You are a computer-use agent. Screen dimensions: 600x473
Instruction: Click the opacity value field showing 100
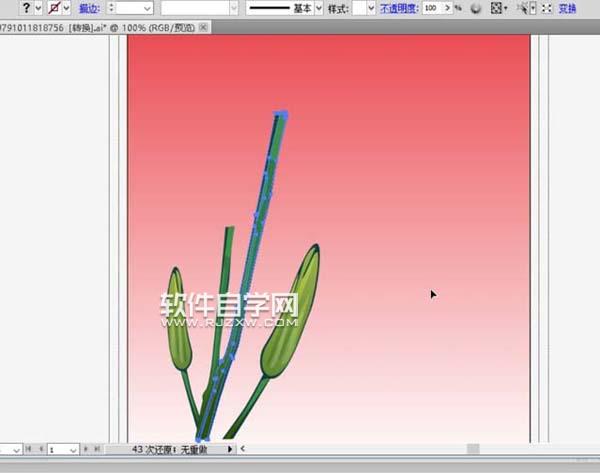point(432,8)
